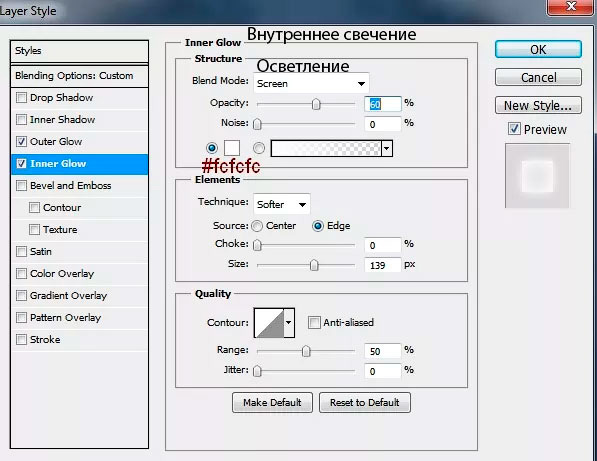
Task: Click the Jitter value field
Action: (383, 371)
